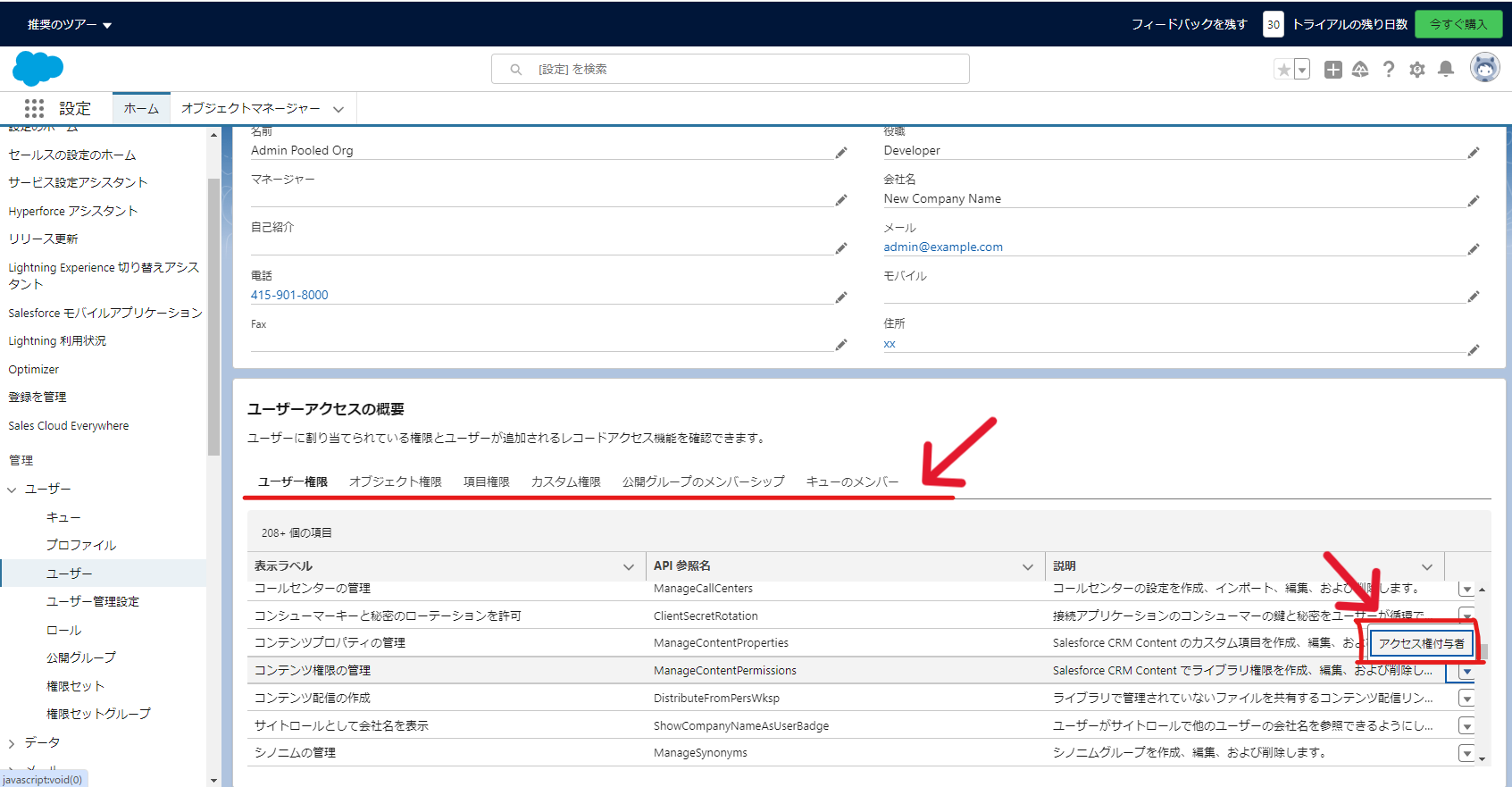The width and height of the screenshot is (1512, 787).
Task: Open the 表示ラベル column header menu chevron
Action: point(629,566)
